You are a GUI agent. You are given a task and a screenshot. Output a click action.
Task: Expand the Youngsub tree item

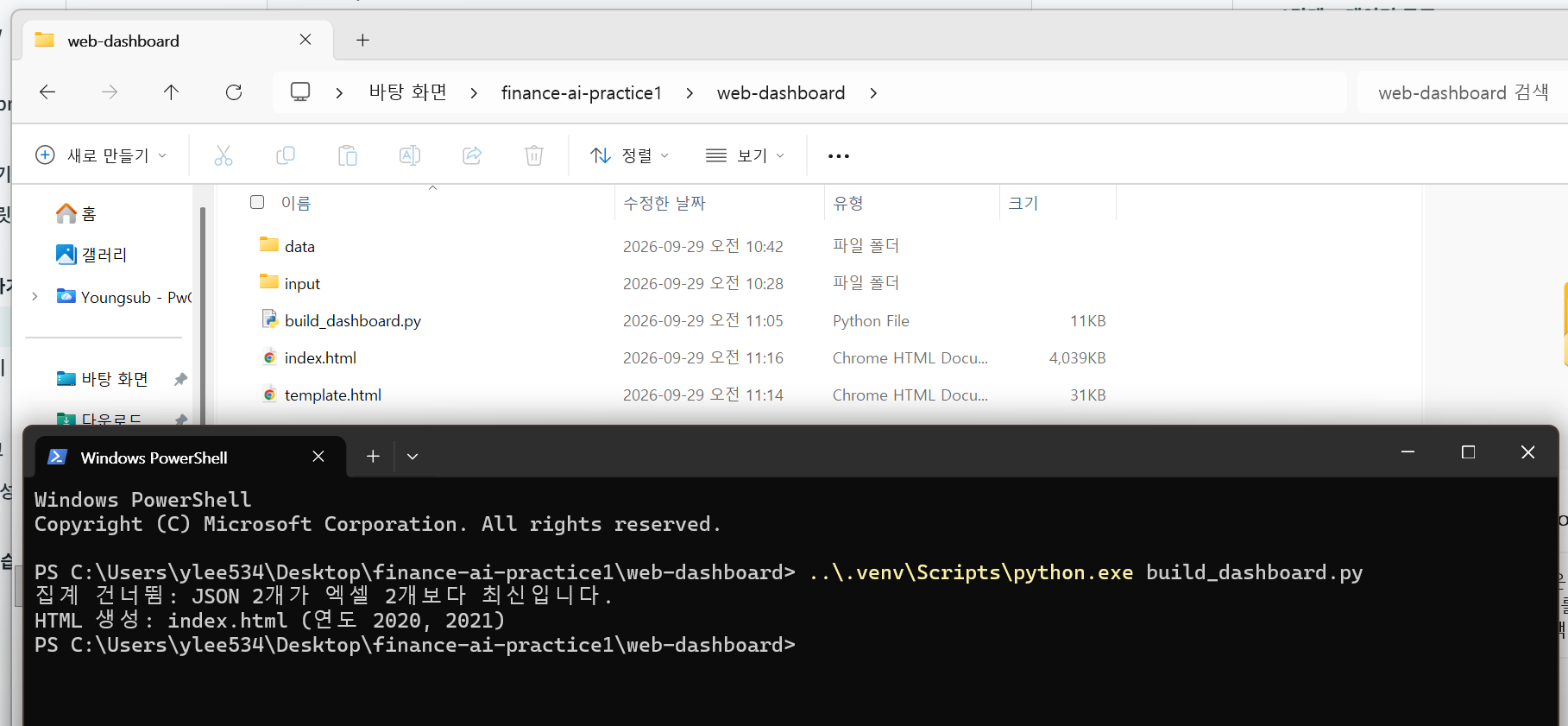point(35,296)
